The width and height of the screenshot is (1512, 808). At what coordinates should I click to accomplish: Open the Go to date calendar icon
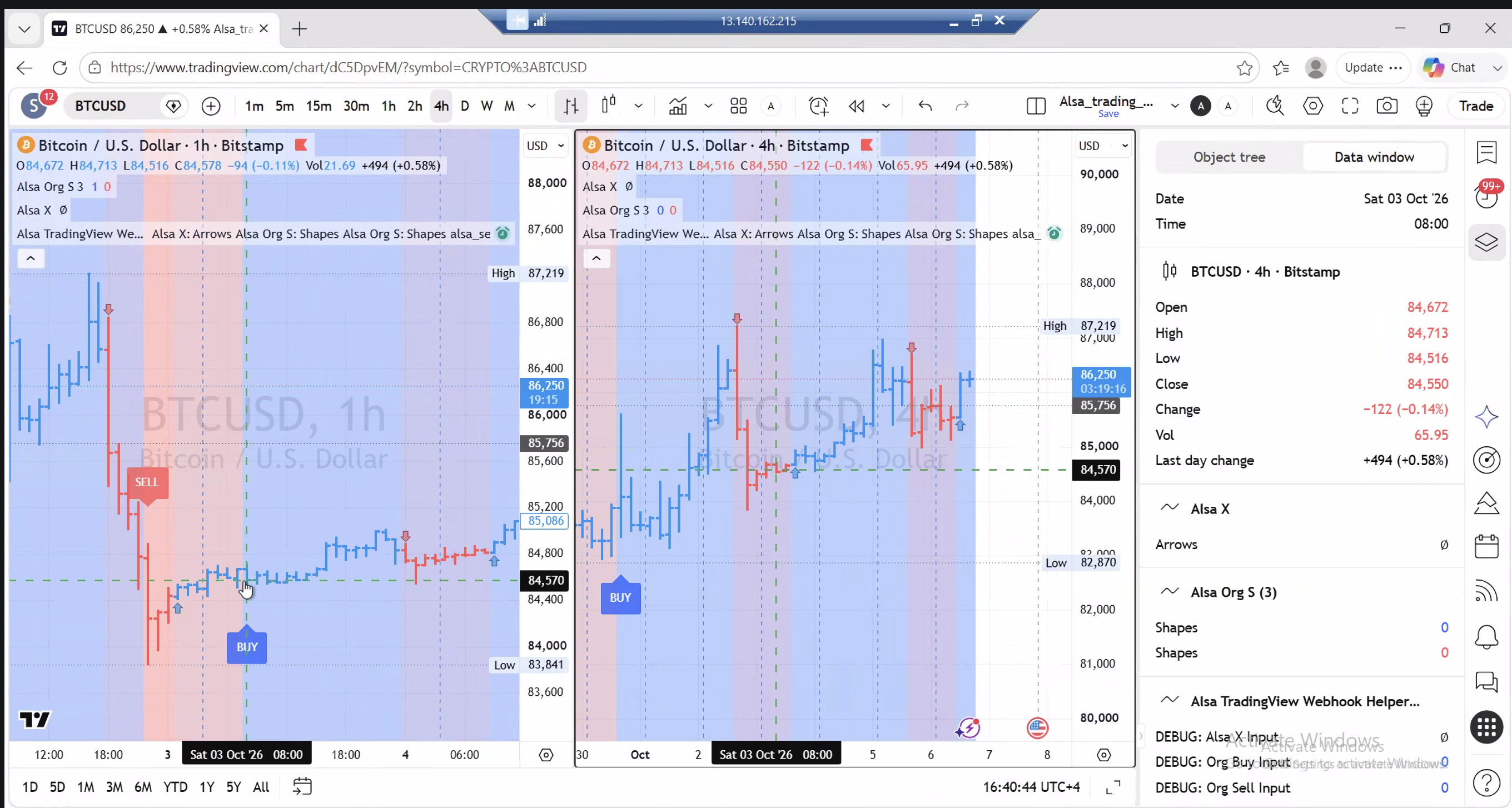point(302,786)
